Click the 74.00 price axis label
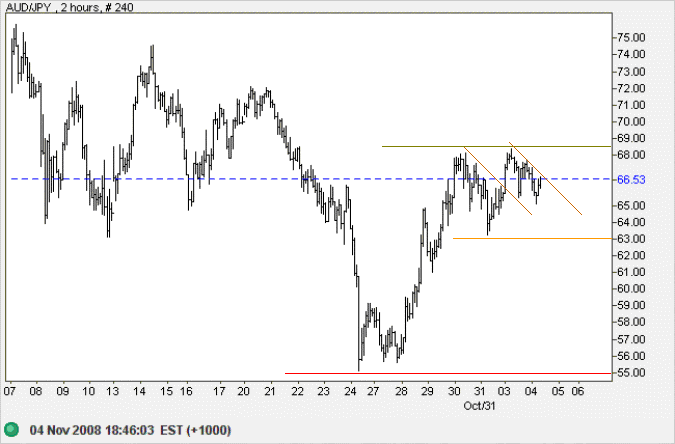675x444 pixels. [631, 54]
